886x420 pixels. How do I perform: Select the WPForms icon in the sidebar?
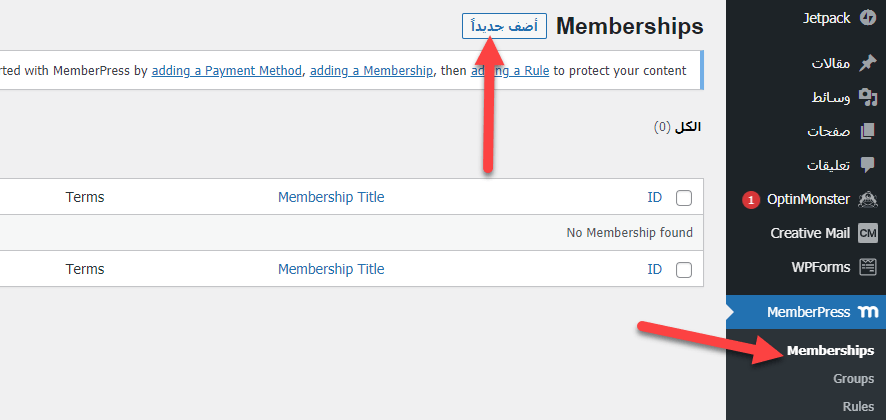[867, 267]
